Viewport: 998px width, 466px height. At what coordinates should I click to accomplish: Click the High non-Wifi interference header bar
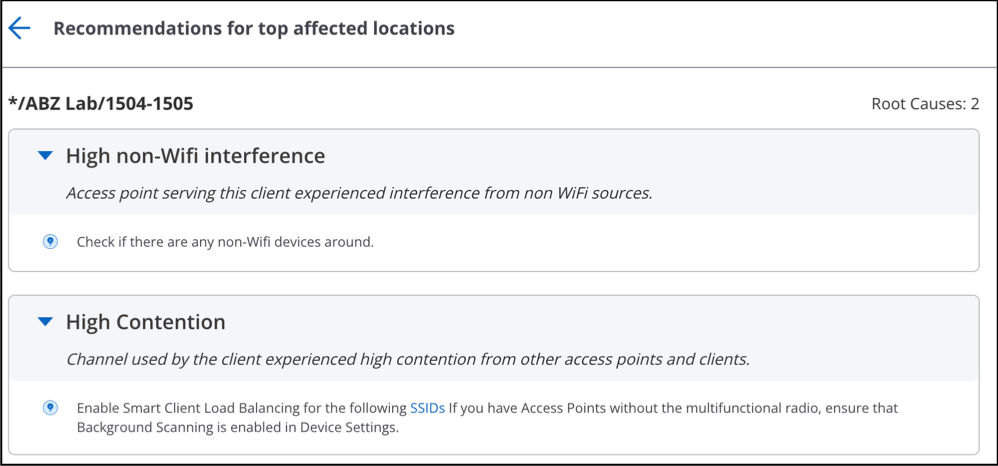coord(493,173)
